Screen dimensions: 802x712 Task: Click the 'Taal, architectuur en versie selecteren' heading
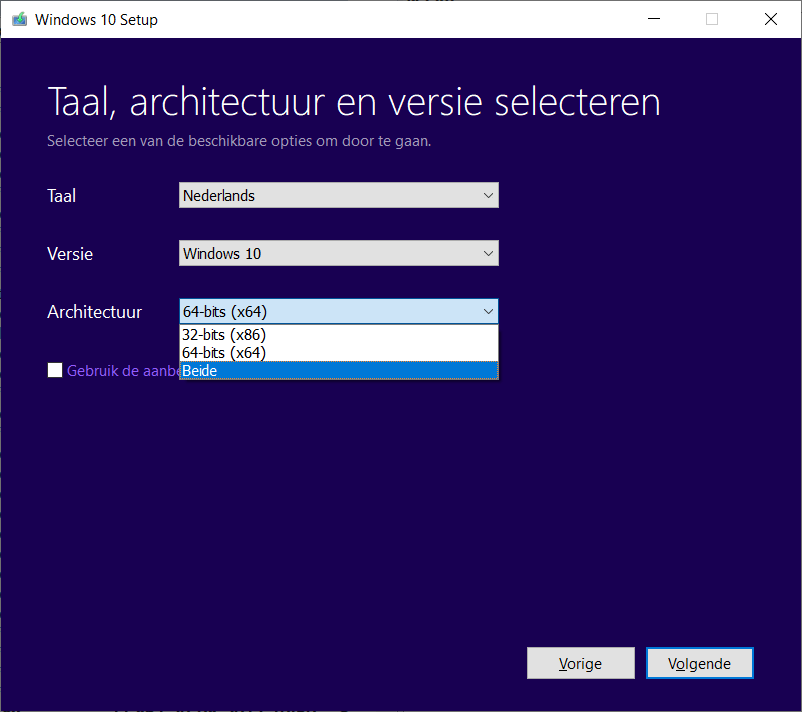pyautogui.click(x=354, y=102)
